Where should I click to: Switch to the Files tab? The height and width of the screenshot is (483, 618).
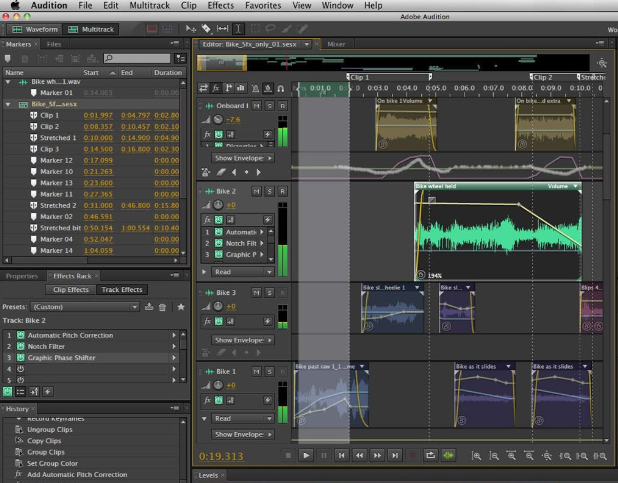click(54, 44)
